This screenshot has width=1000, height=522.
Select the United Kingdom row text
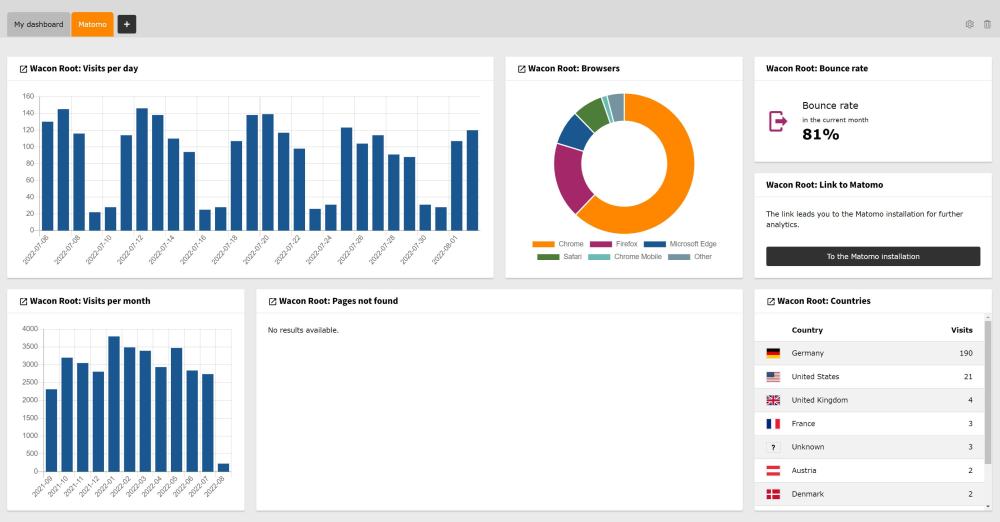(820, 400)
